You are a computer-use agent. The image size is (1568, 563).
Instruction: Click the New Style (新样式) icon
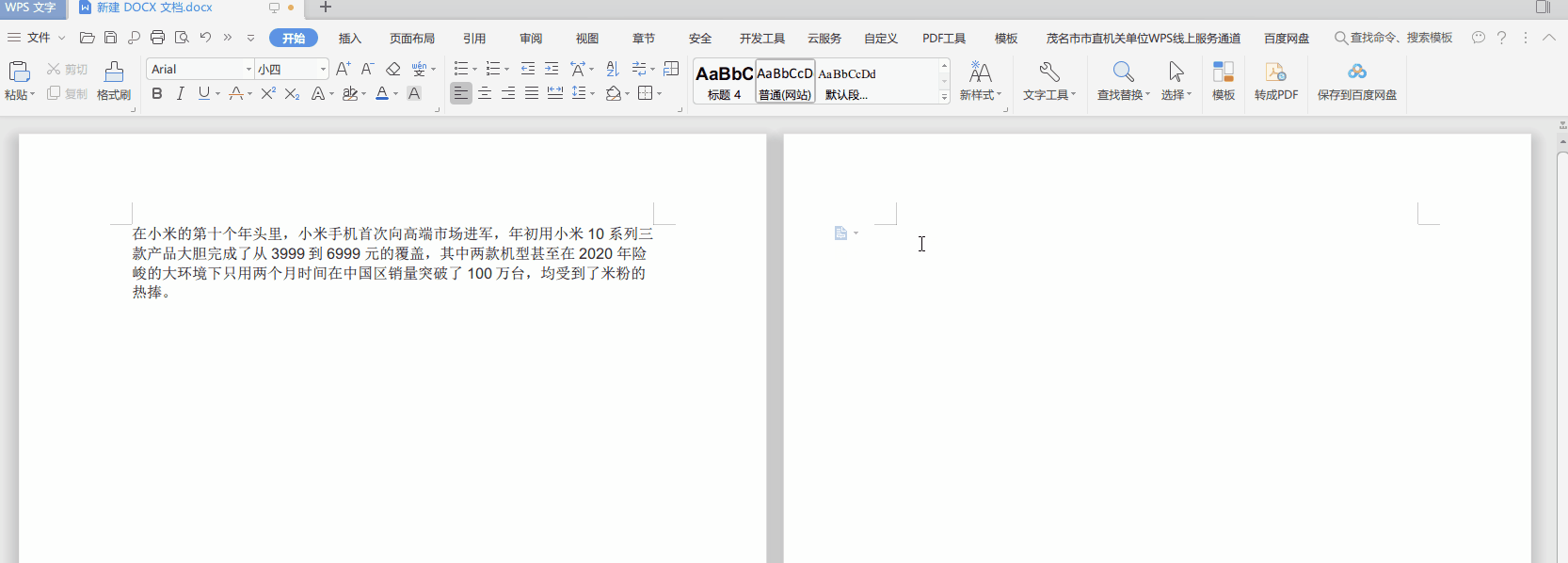click(x=981, y=81)
